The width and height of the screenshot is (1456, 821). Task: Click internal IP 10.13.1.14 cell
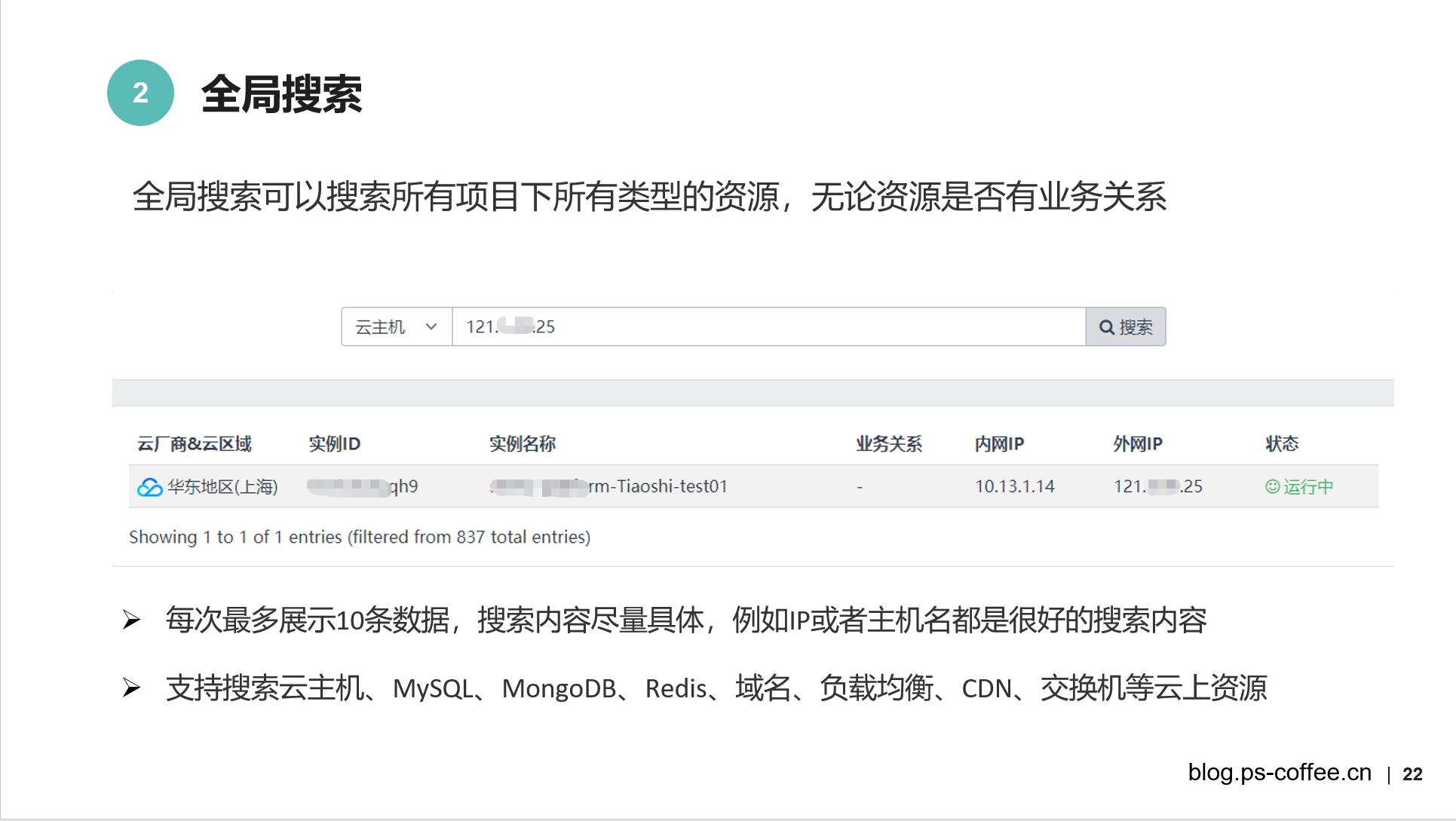tap(1014, 487)
